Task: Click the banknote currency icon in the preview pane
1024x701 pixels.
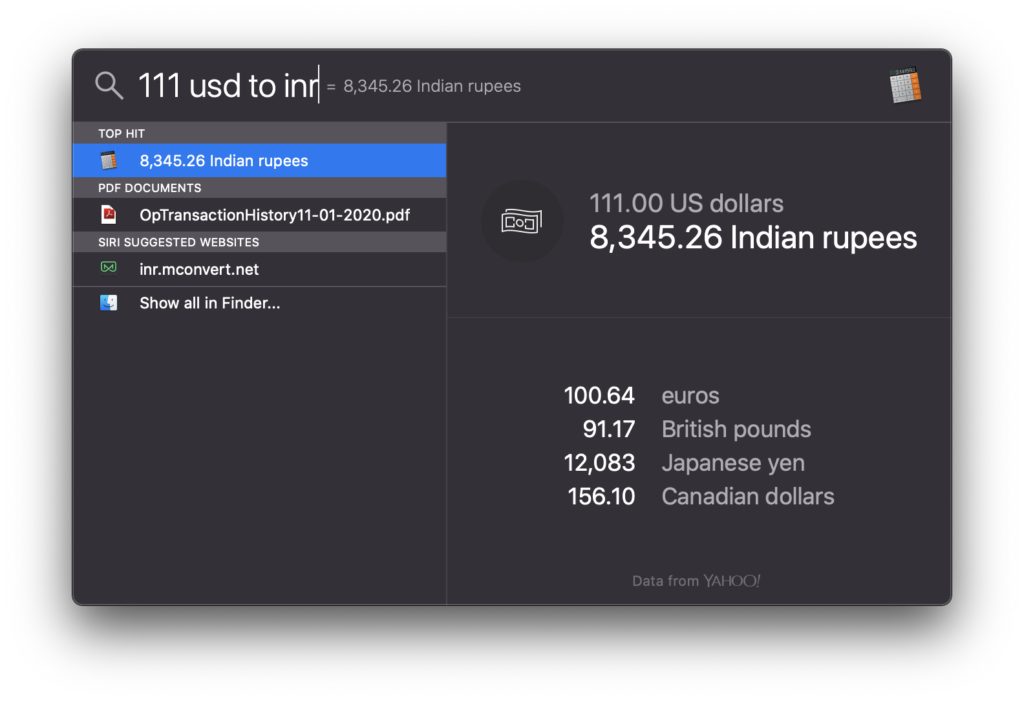Action: pos(522,221)
